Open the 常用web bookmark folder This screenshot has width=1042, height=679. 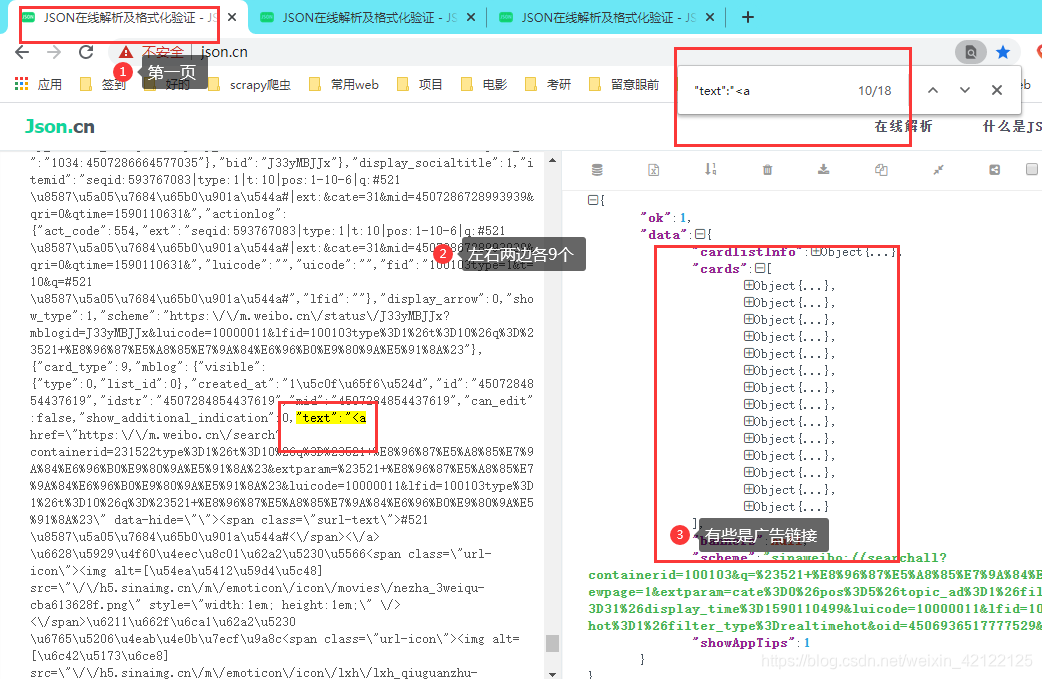pyautogui.click(x=345, y=84)
